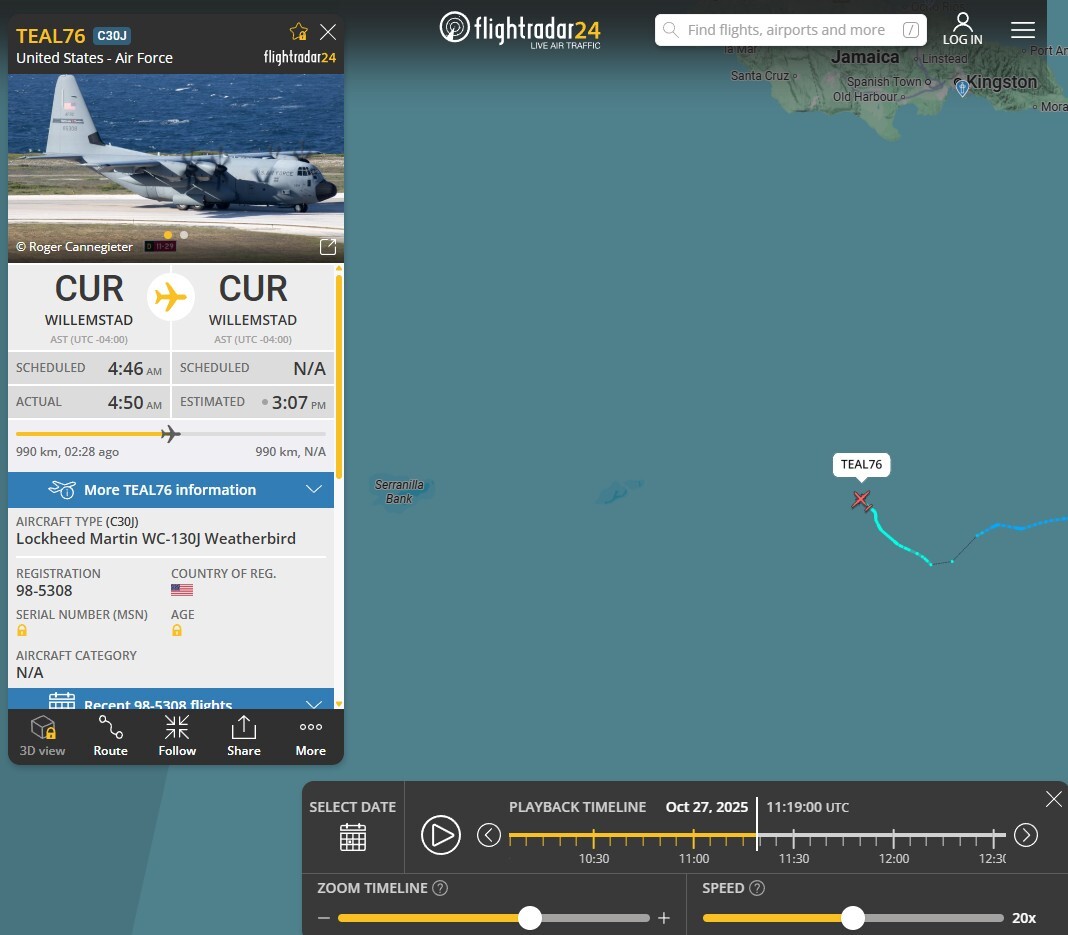Share this flight

tap(244, 736)
